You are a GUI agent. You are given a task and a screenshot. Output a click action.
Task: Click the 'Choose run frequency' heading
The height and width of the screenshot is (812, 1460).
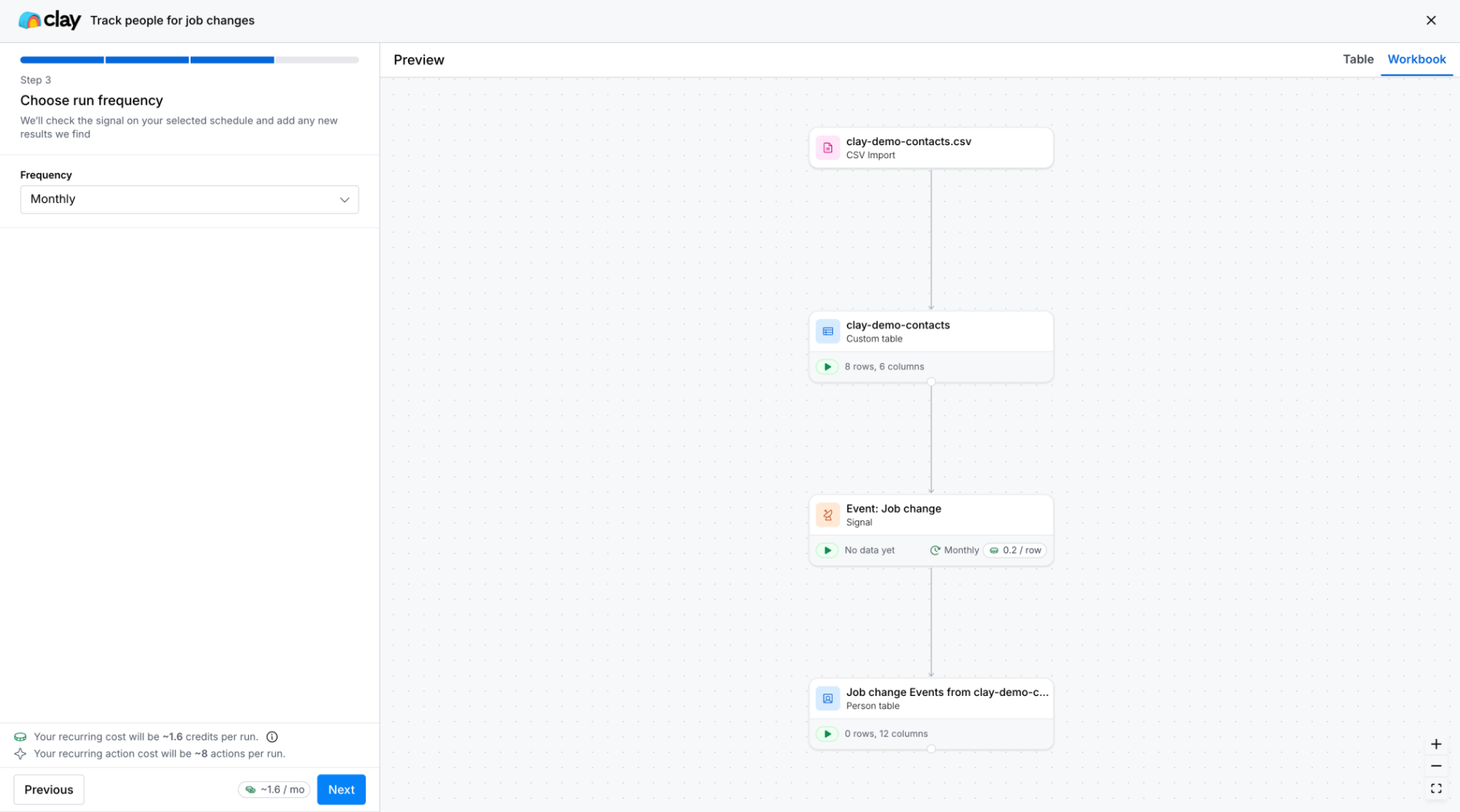(x=91, y=101)
